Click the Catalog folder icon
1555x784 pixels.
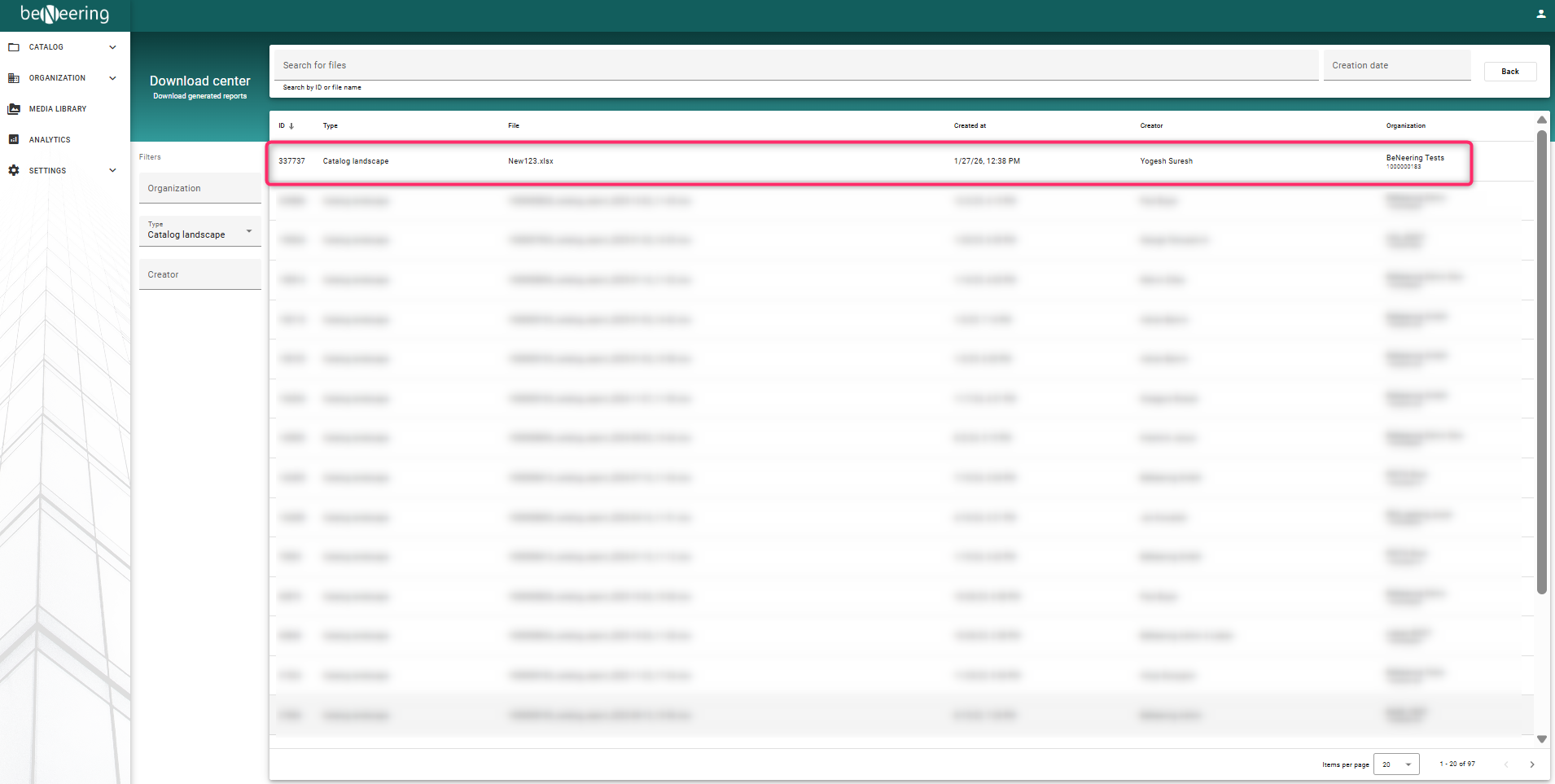pyautogui.click(x=14, y=47)
